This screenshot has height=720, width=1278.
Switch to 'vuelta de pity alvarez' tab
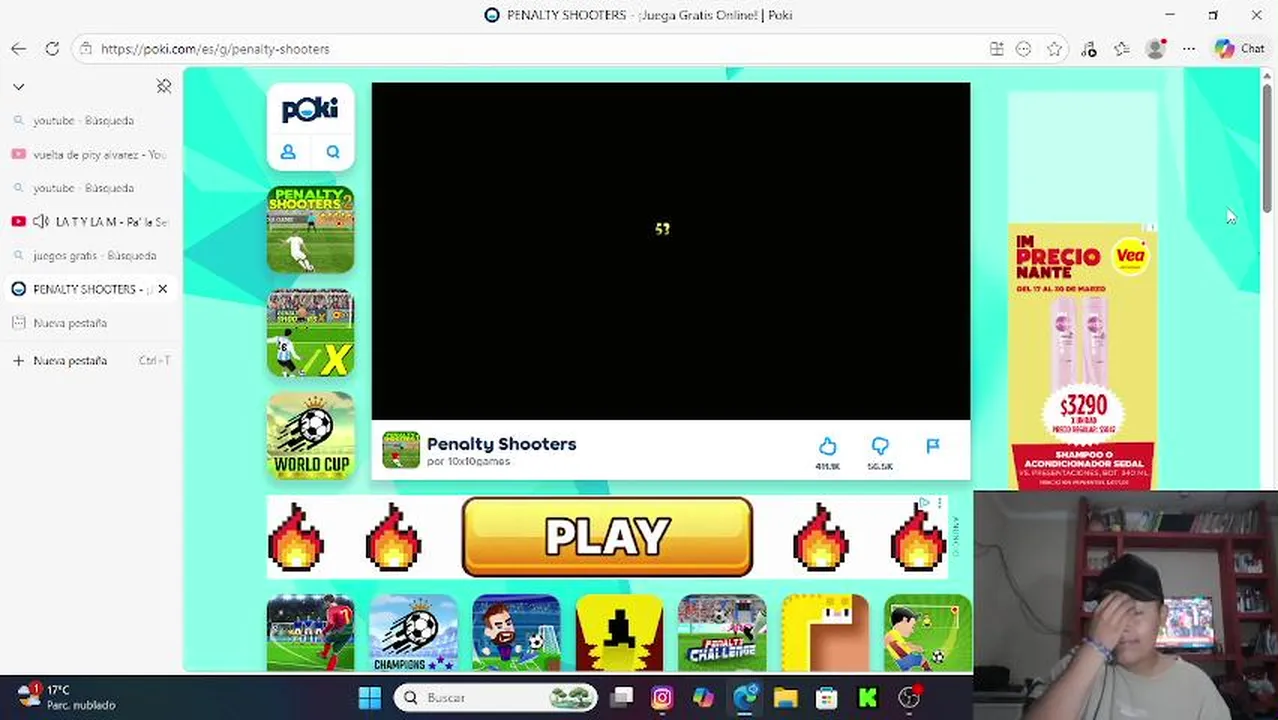click(90, 154)
